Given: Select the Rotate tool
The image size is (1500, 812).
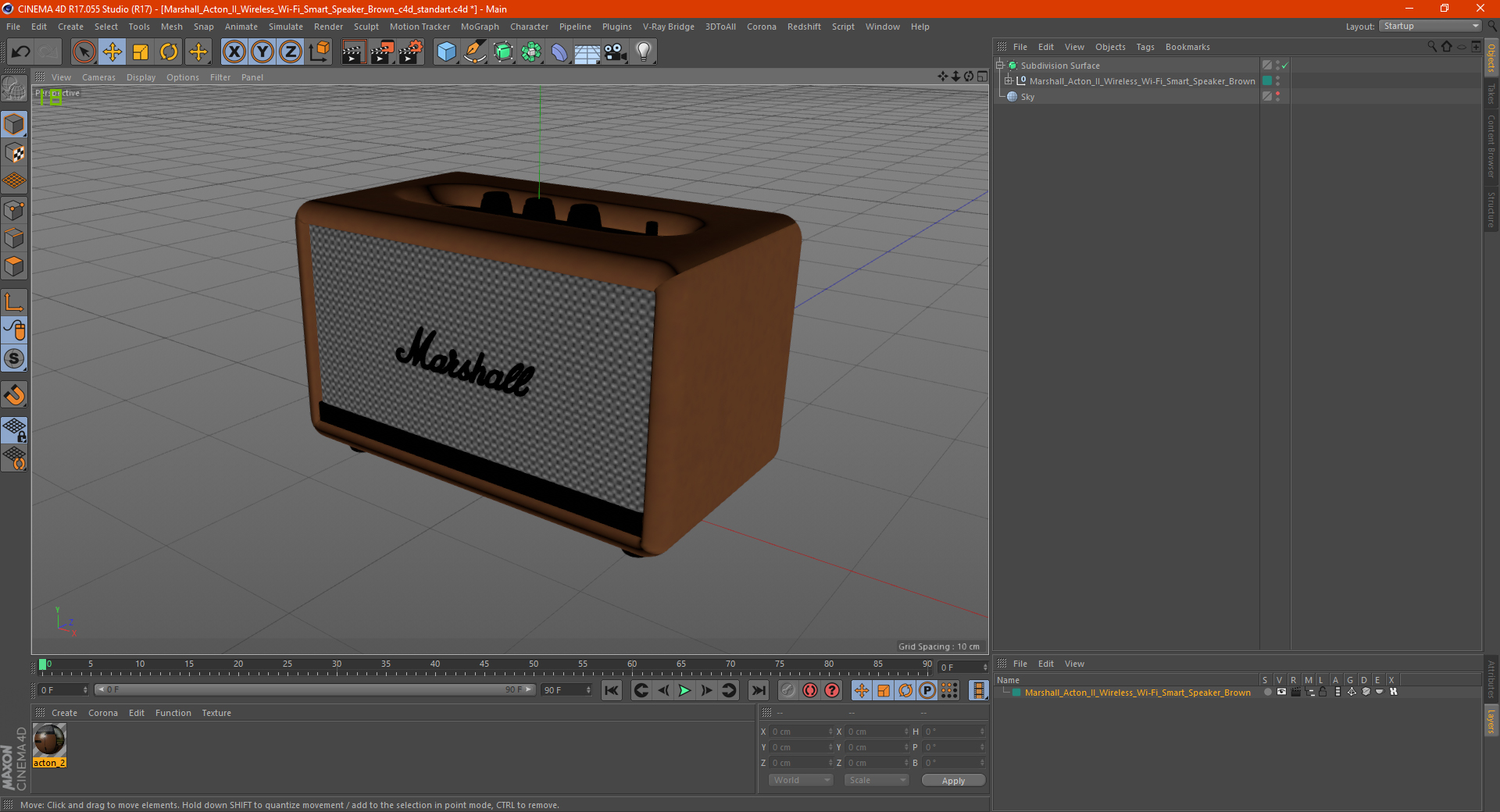Looking at the screenshot, I should [169, 52].
